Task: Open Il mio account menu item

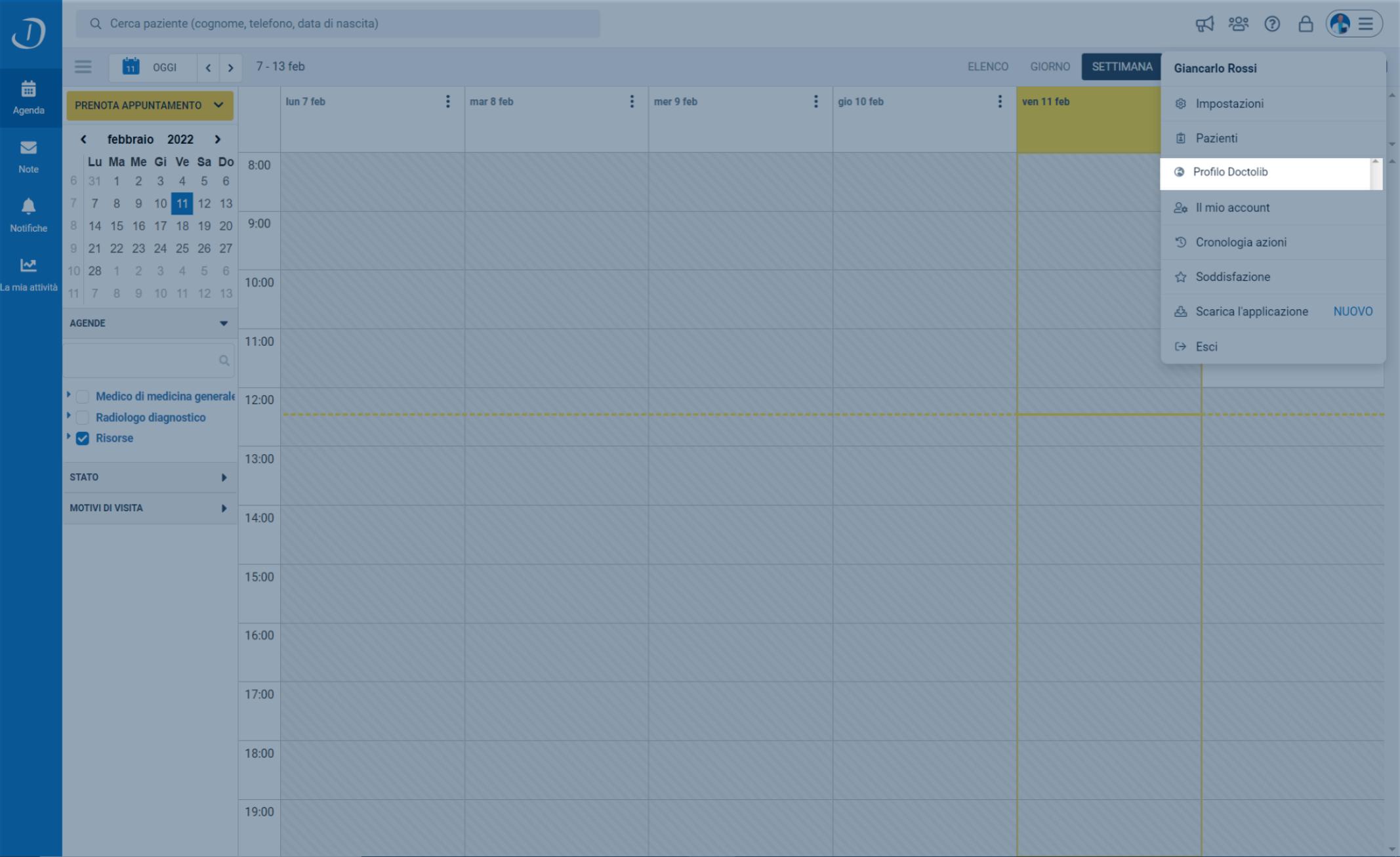Action: 1273,208
